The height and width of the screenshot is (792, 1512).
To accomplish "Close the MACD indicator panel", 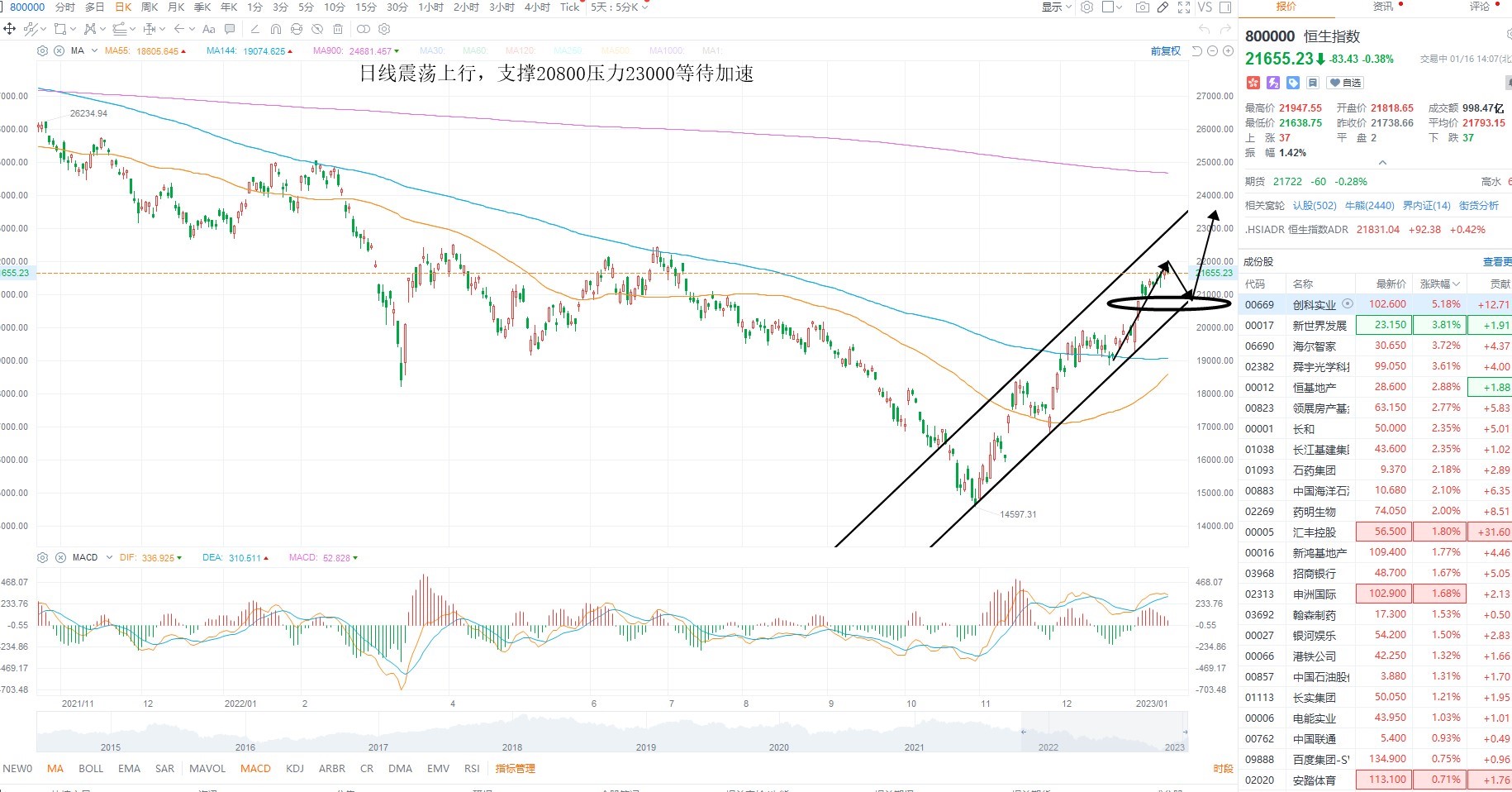I will tap(60, 558).
